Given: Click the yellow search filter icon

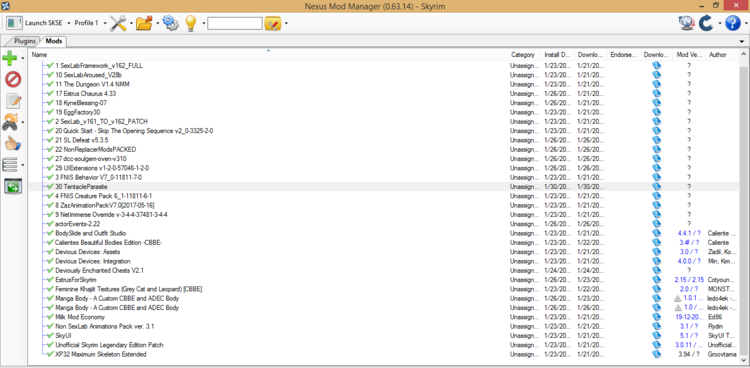Looking at the screenshot, I should point(273,23).
